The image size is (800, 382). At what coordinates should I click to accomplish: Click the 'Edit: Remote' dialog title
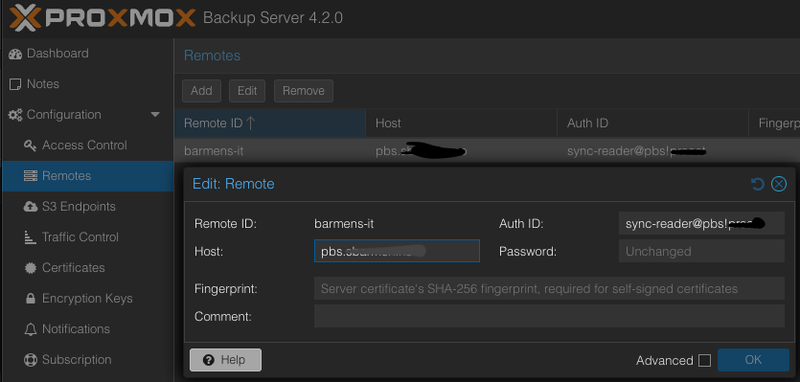[x=233, y=184]
